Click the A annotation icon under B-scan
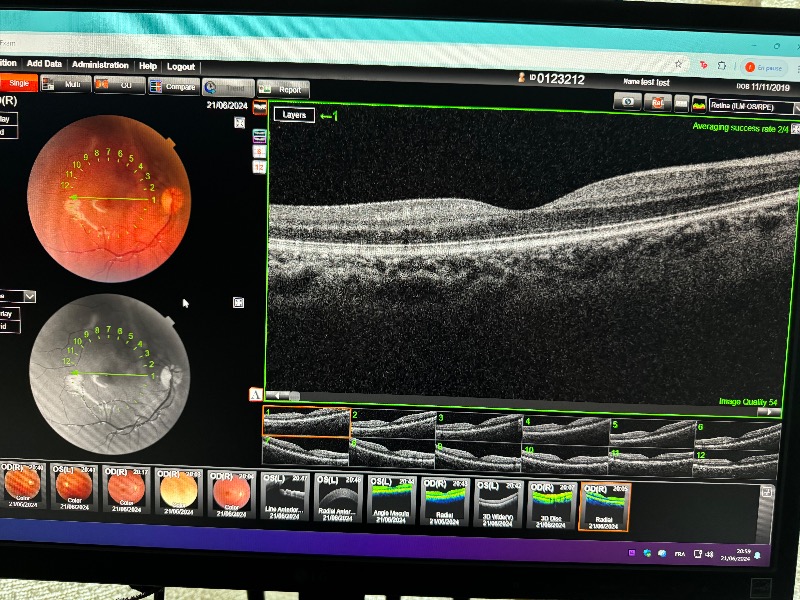This screenshot has height=600, width=800. (x=256, y=394)
